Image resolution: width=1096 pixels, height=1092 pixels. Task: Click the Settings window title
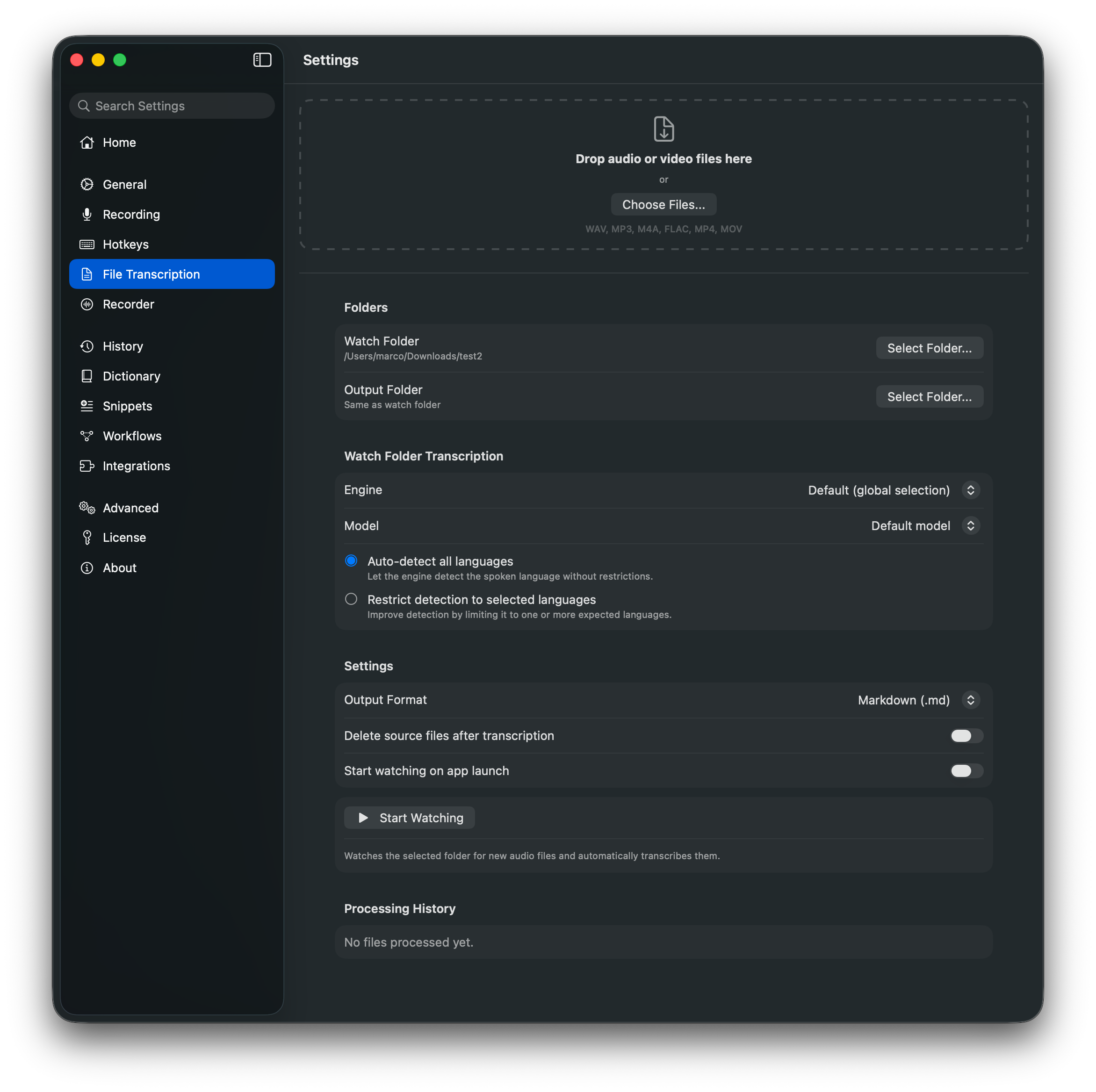[331, 60]
